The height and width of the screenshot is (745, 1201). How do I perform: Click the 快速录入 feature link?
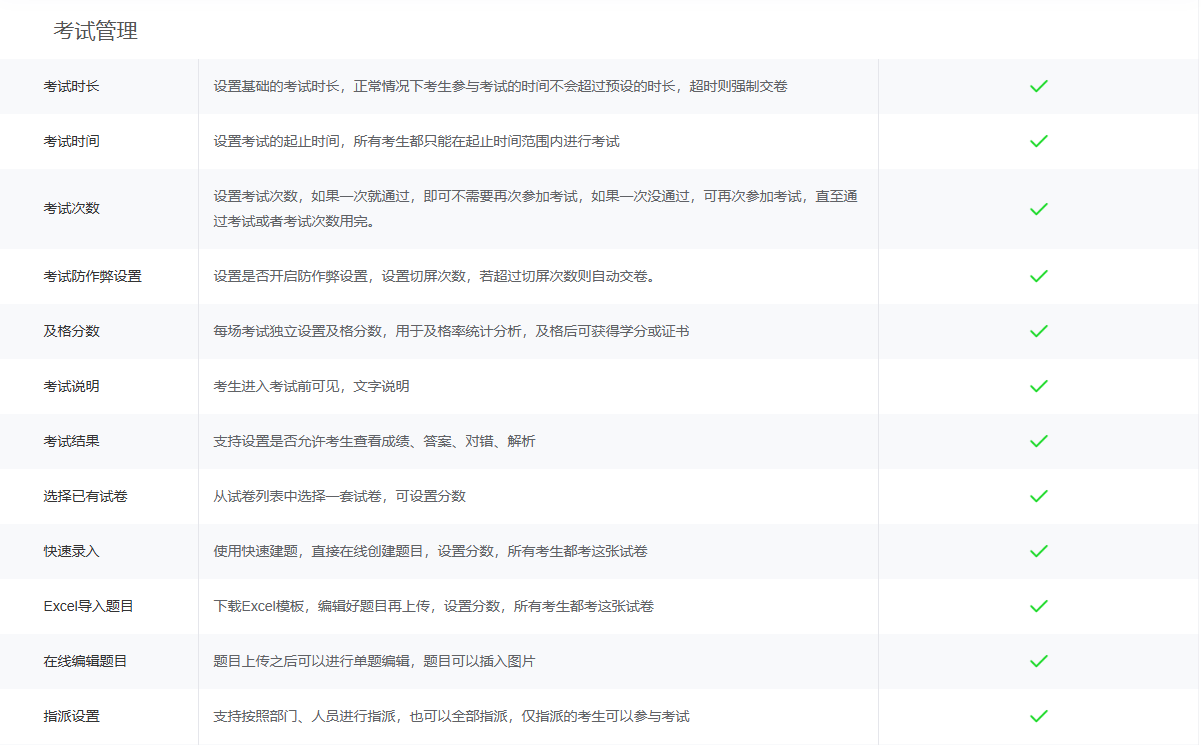[64, 550]
